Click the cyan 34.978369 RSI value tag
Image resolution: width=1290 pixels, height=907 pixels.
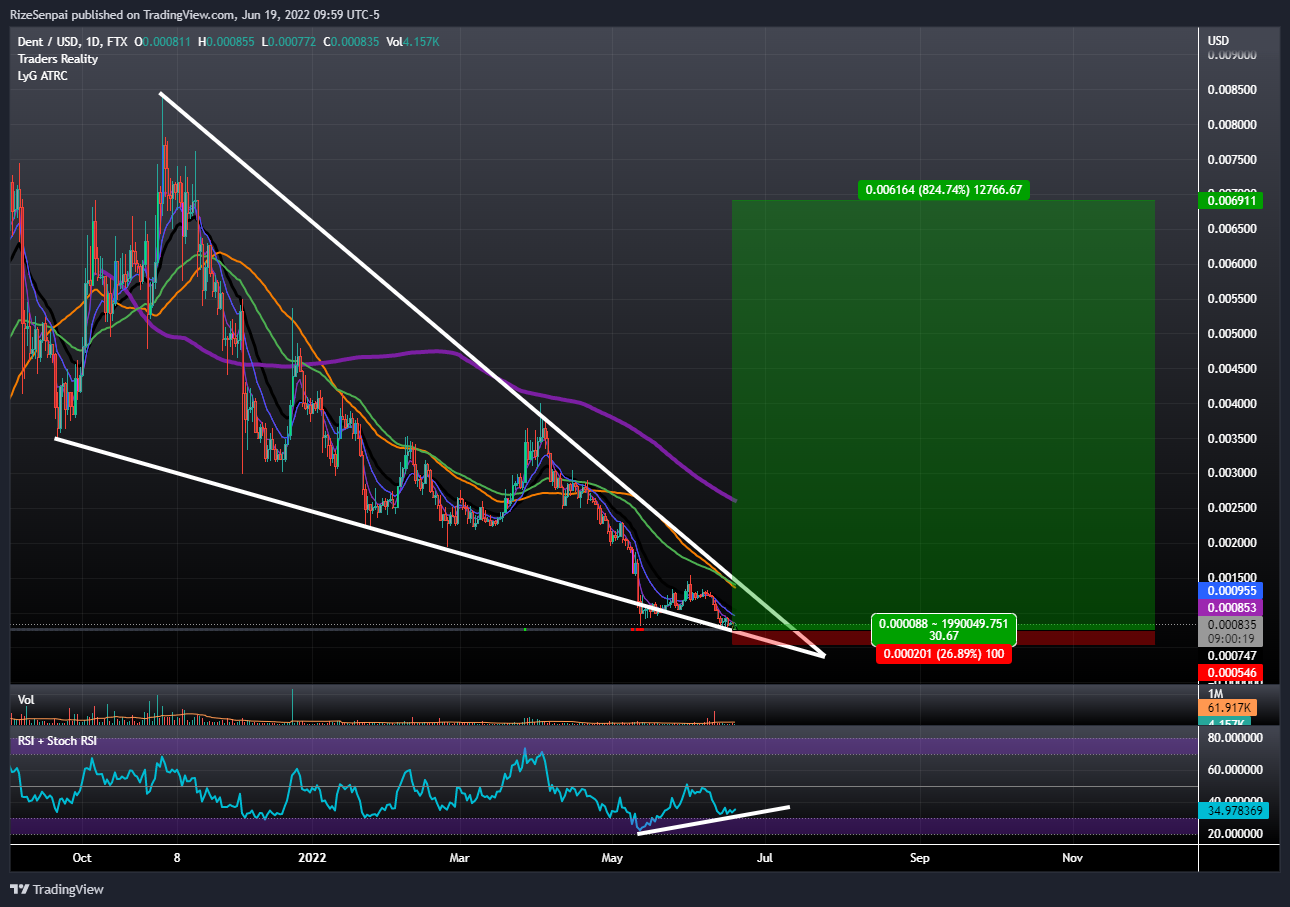[x=1236, y=810]
